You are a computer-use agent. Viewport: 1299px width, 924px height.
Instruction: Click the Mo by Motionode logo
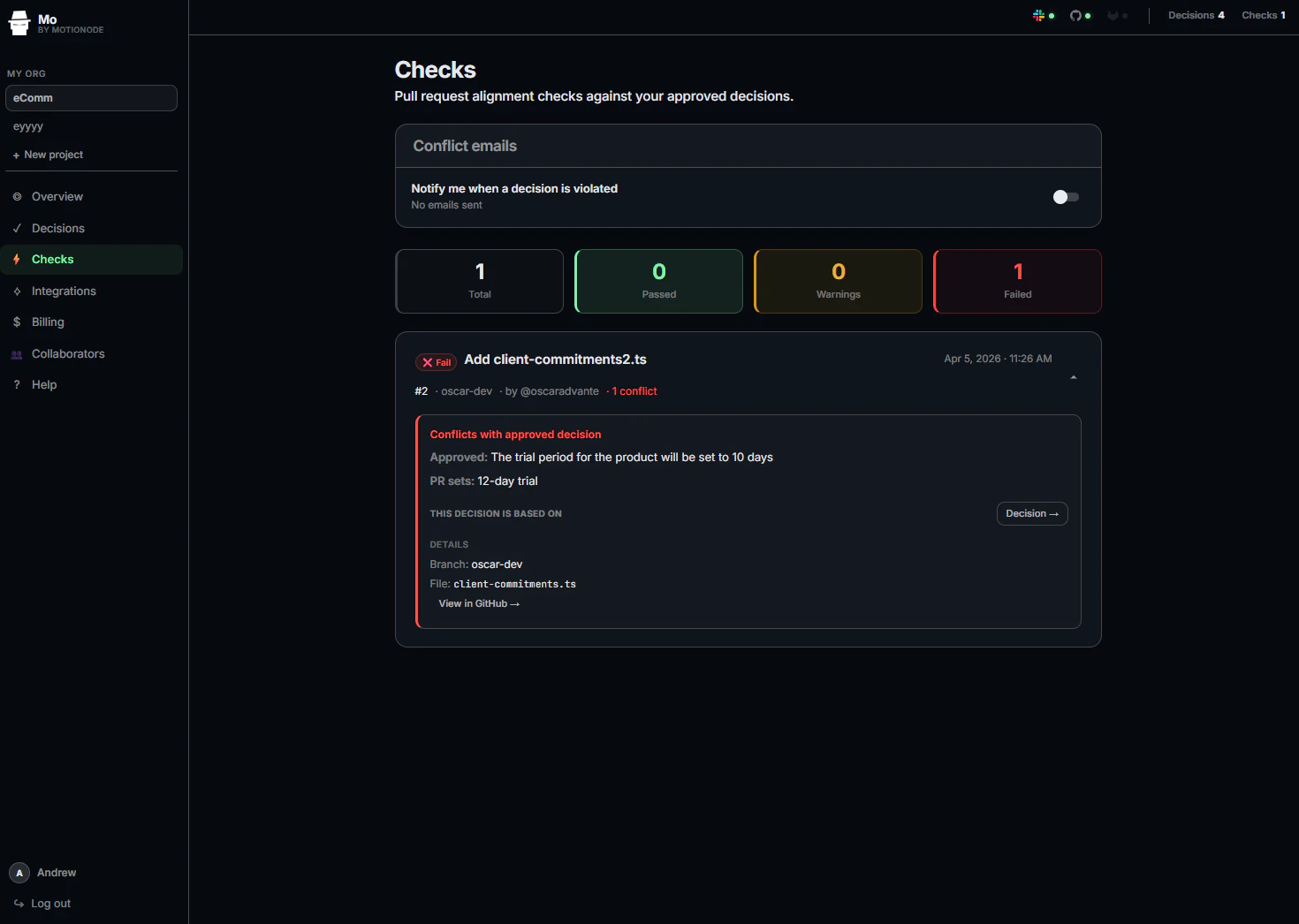(56, 23)
